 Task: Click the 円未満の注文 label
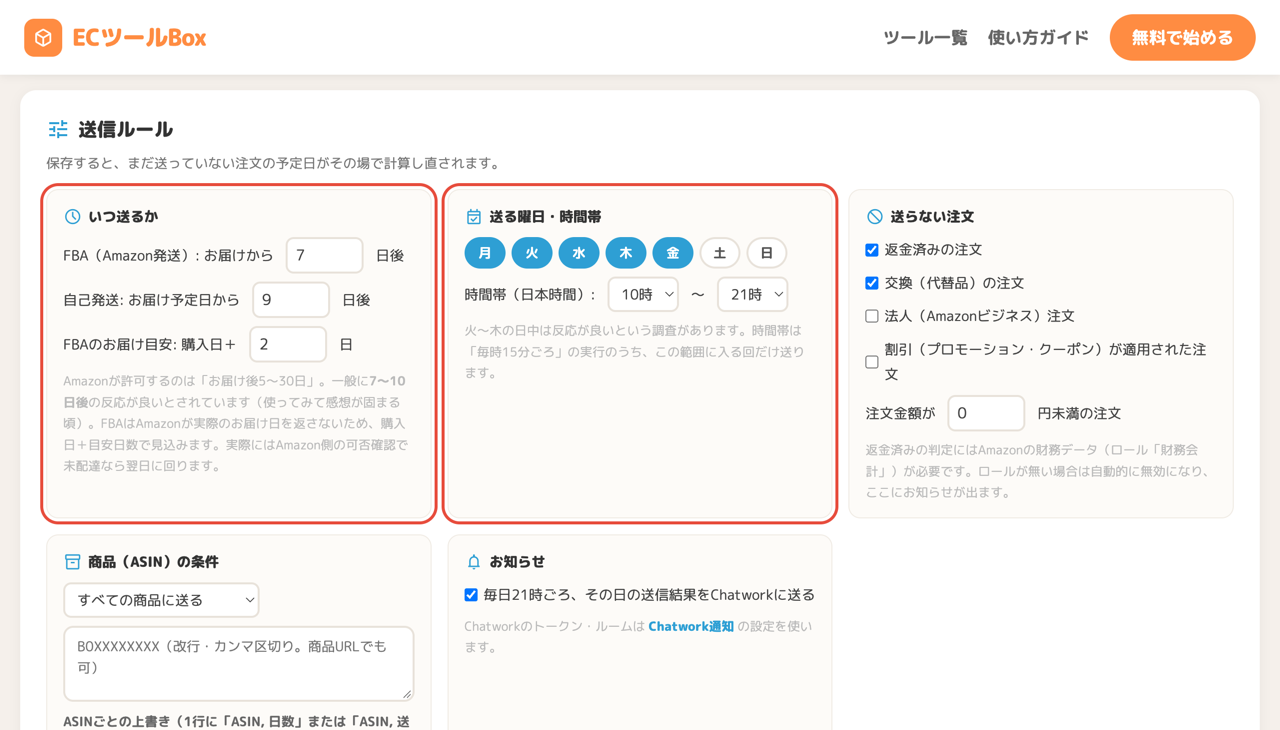click(1079, 413)
